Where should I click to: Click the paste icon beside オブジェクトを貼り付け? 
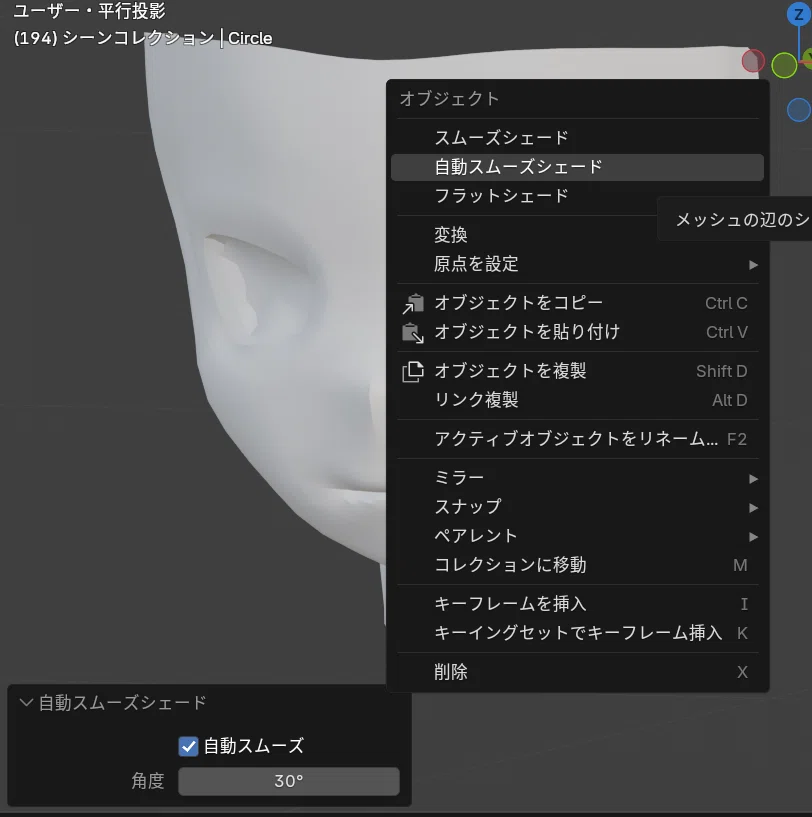[x=413, y=332]
